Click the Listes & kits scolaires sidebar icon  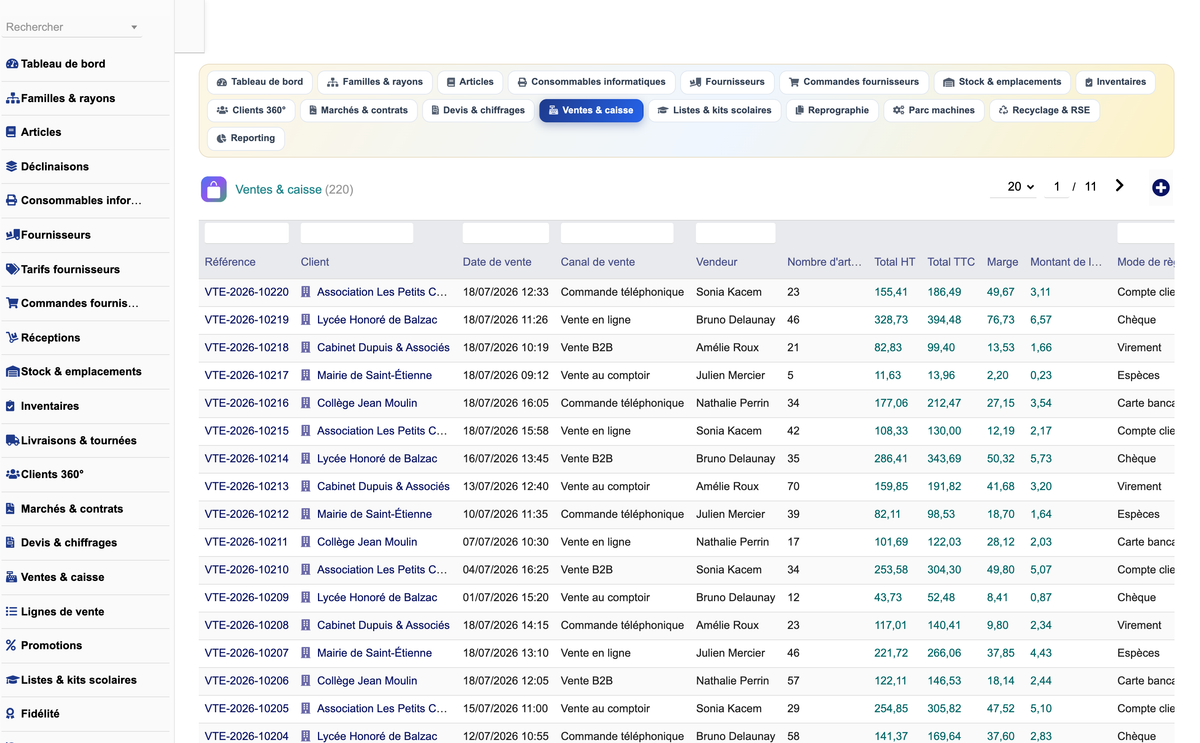pos(12,680)
